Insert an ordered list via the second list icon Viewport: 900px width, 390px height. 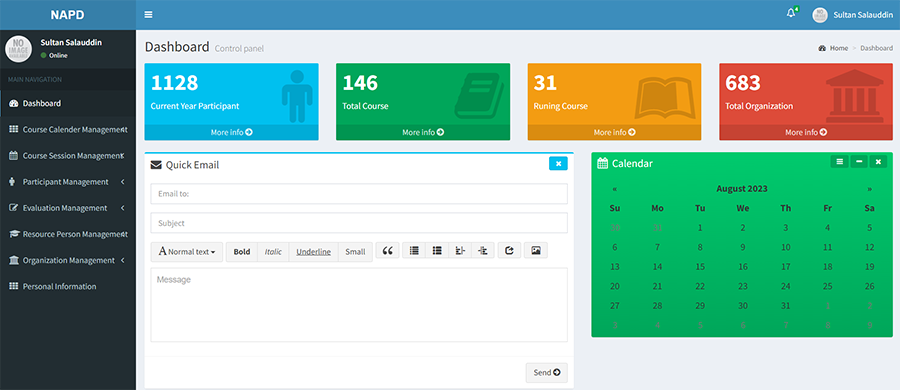[x=437, y=250]
